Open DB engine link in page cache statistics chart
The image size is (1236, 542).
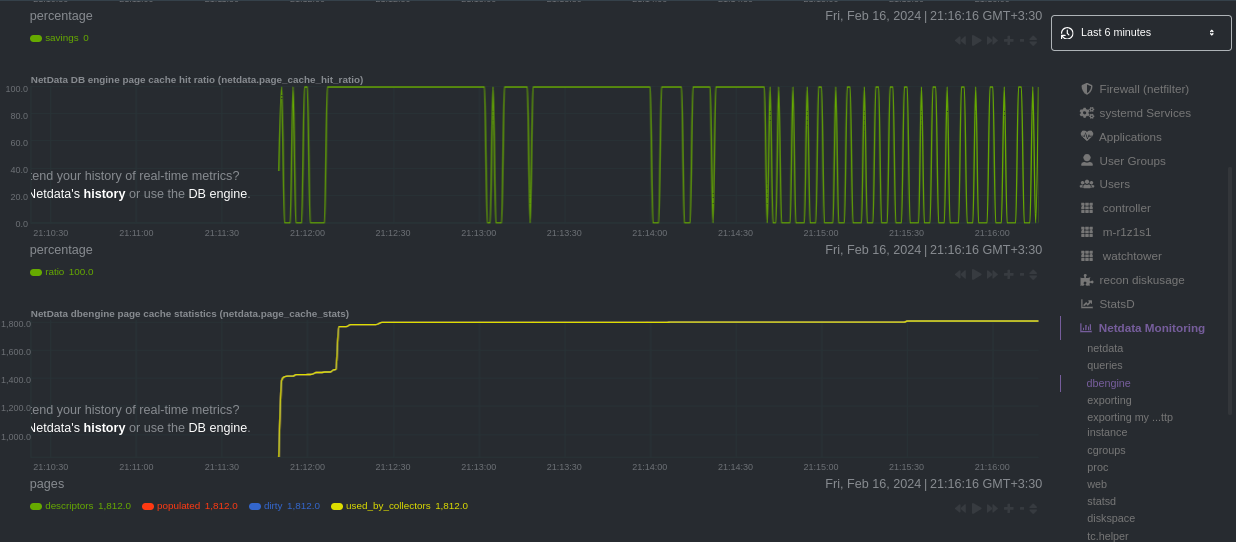click(x=217, y=428)
